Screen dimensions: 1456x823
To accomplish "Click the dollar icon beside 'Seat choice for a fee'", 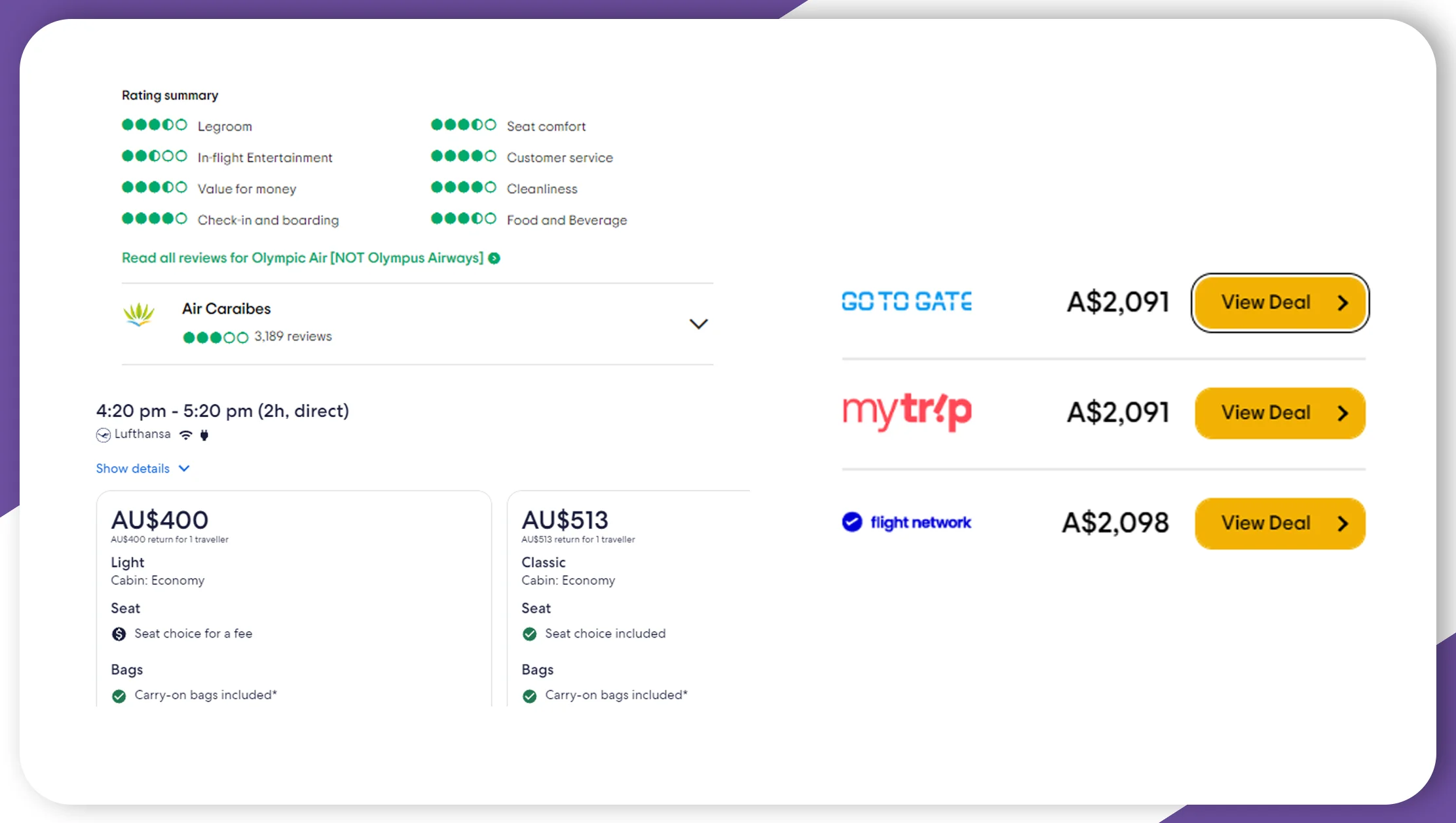I will tap(118, 634).
